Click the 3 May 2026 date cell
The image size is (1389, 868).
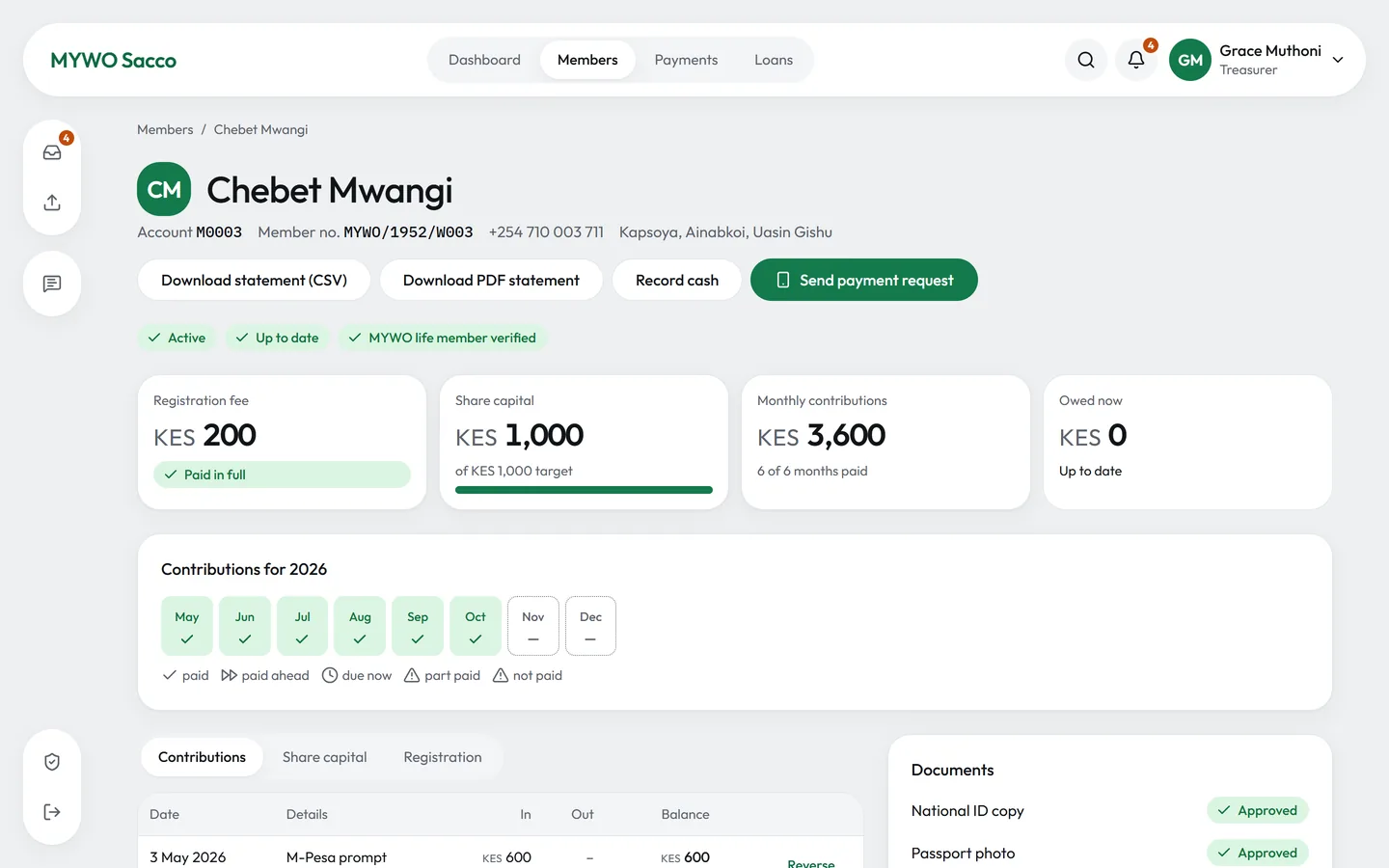point(188,857)
